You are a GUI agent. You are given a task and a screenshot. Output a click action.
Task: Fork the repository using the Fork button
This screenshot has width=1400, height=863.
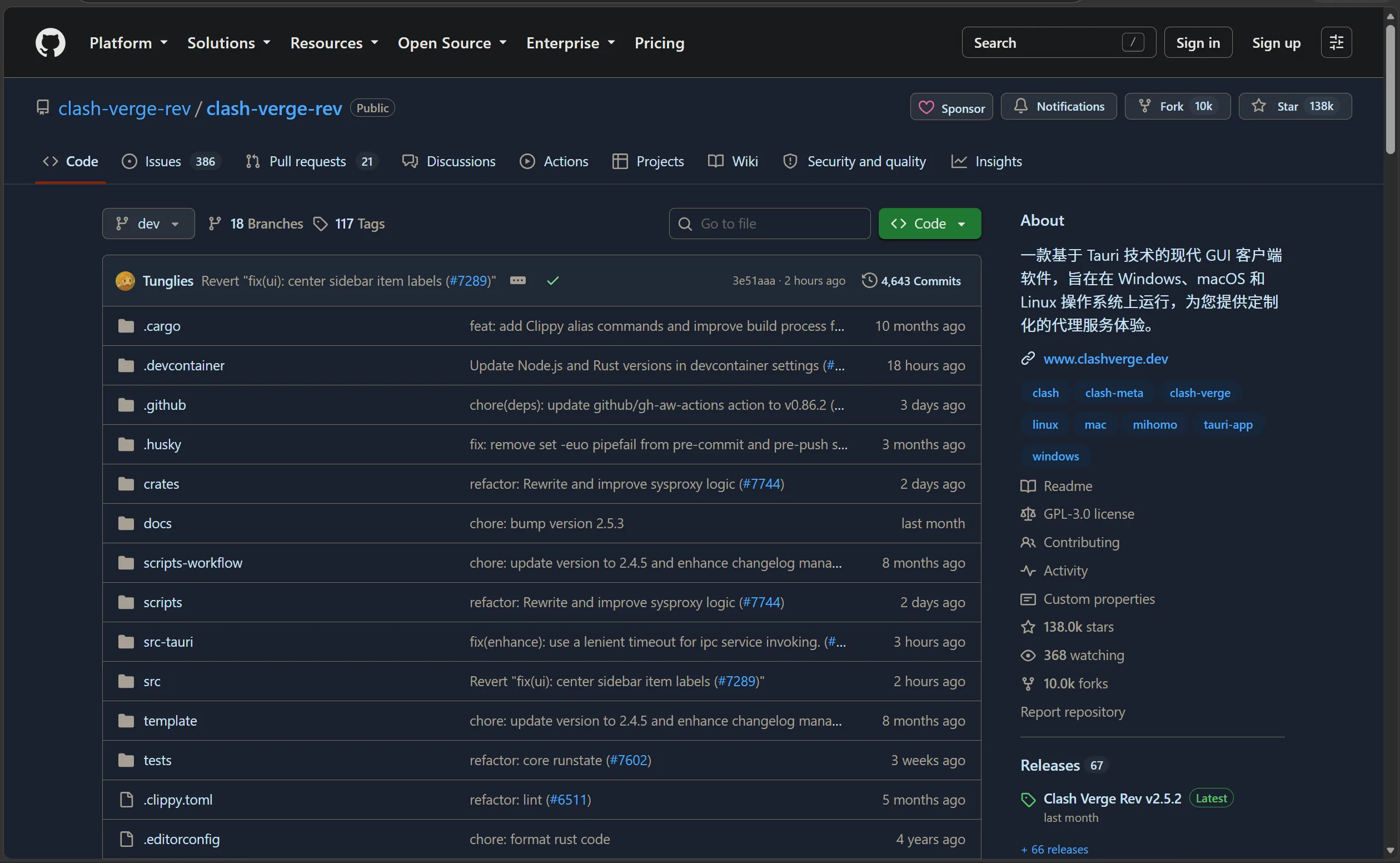point(1178,107)
